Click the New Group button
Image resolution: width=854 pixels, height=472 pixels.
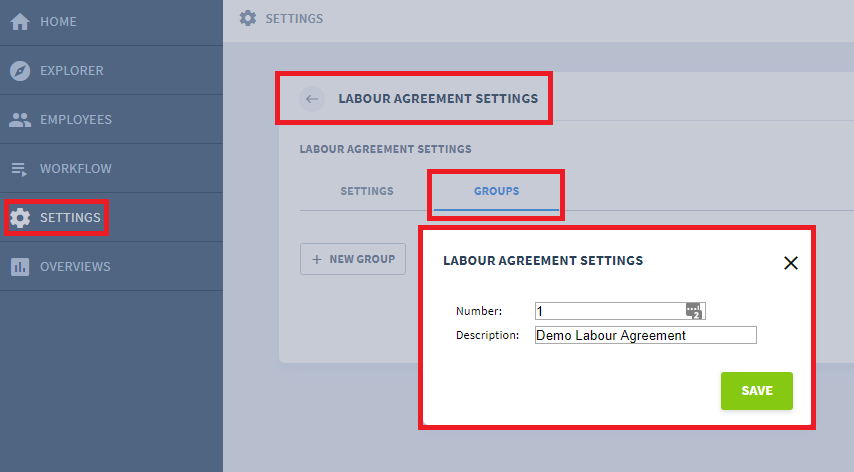353,259
